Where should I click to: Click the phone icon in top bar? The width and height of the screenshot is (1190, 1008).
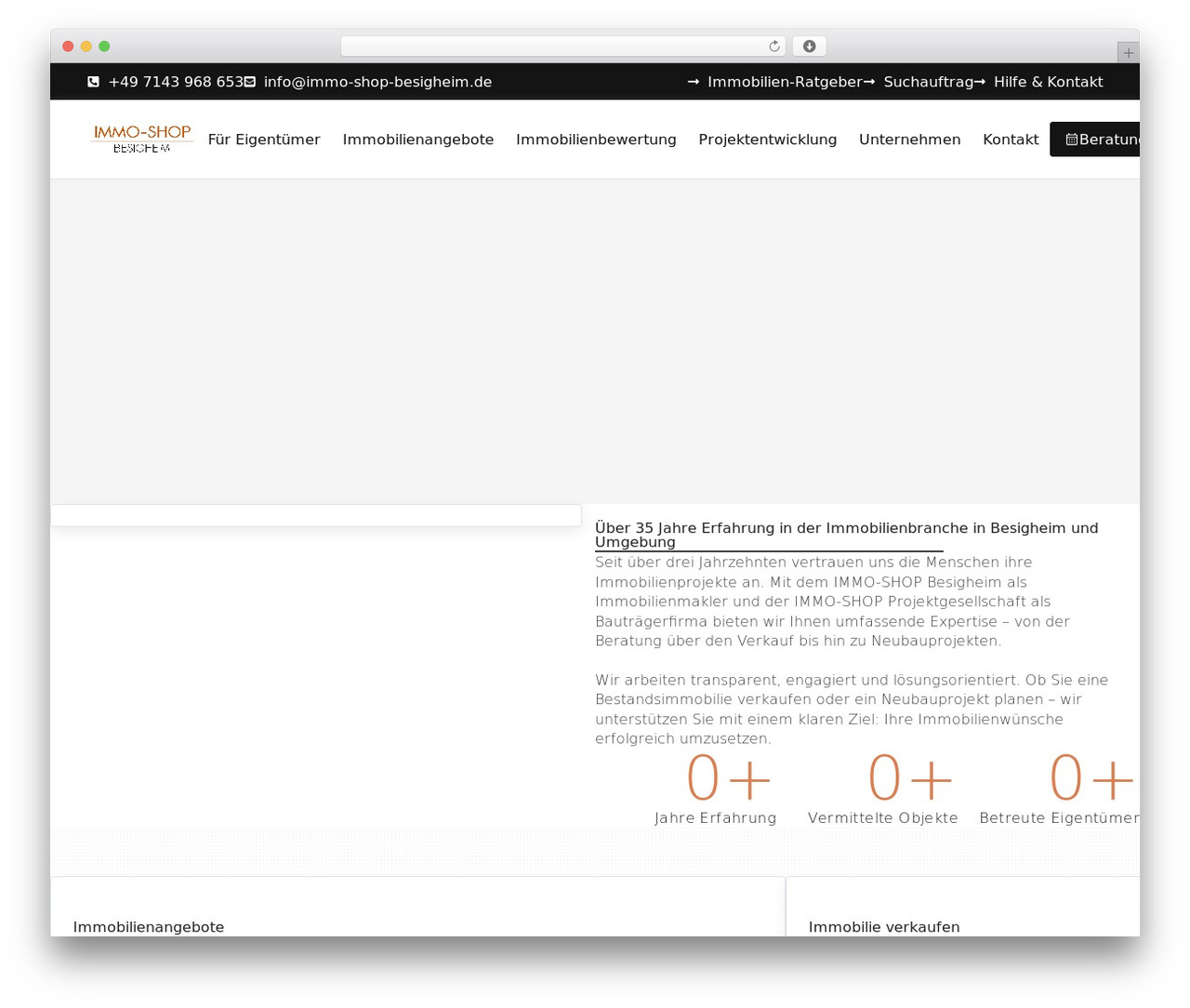(93, 82)
